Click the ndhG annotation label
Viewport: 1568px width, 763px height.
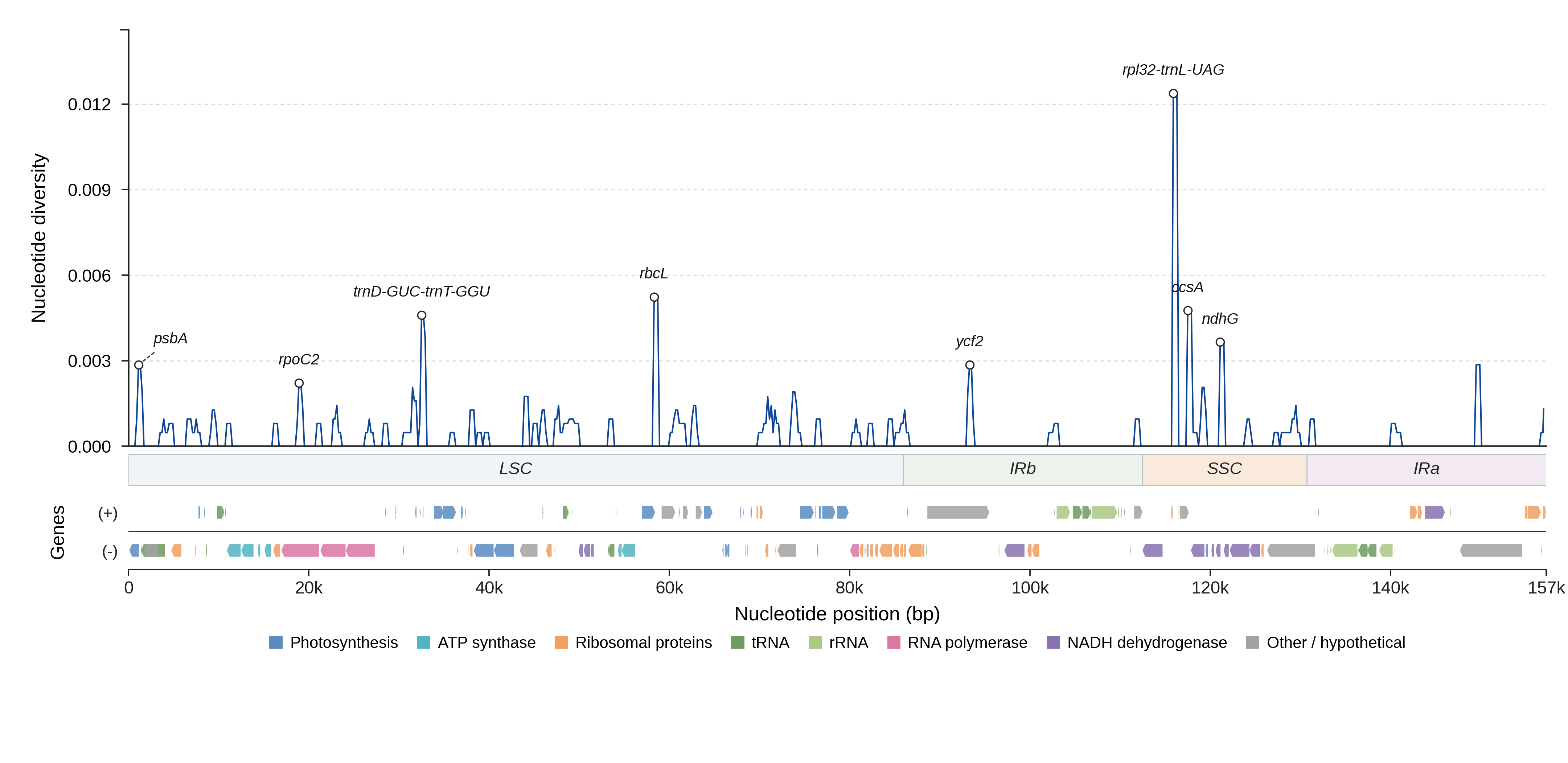1220,318
